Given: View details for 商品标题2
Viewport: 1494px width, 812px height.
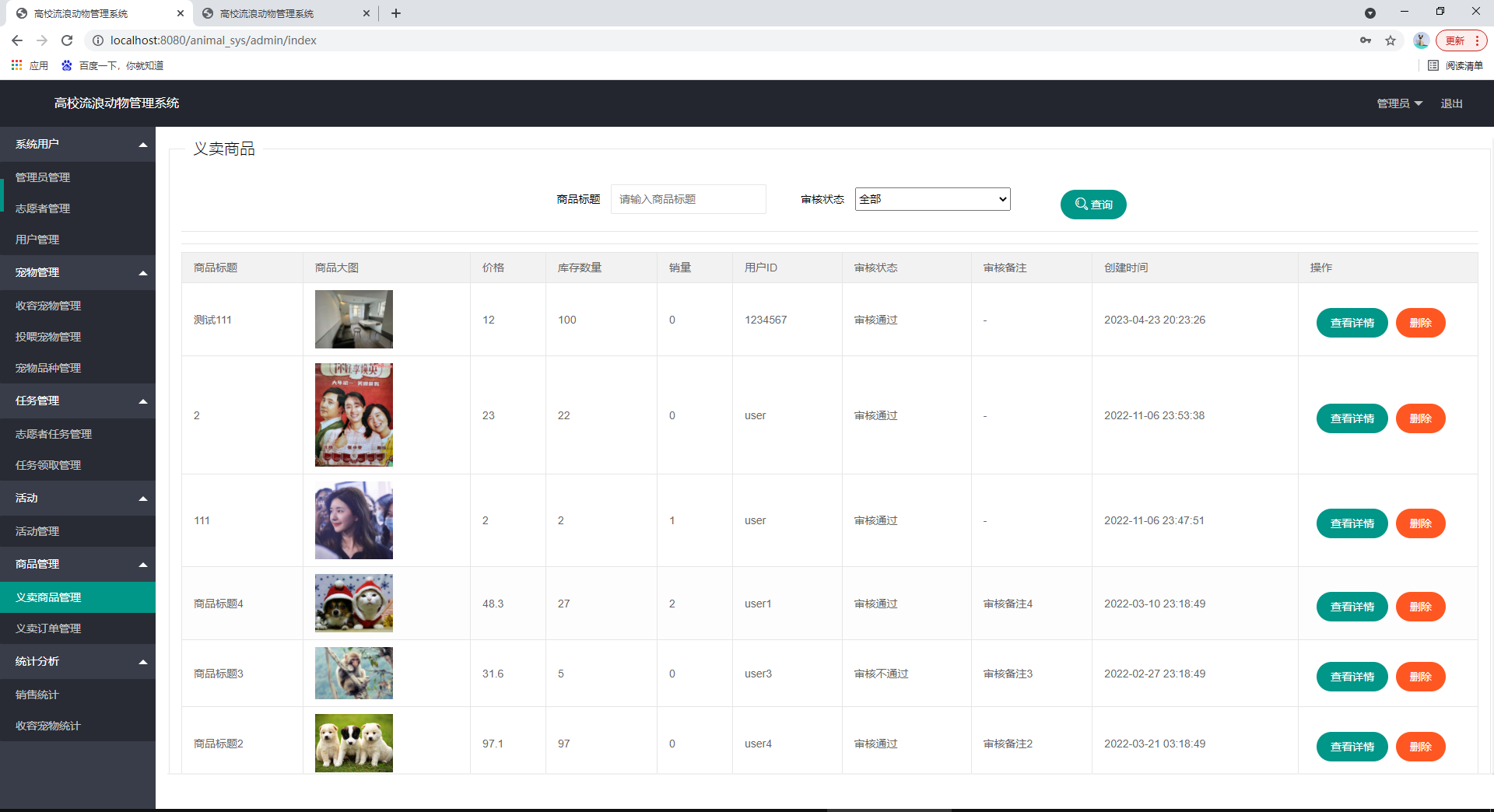Looking at the screenshot, I should point(1352,747).
